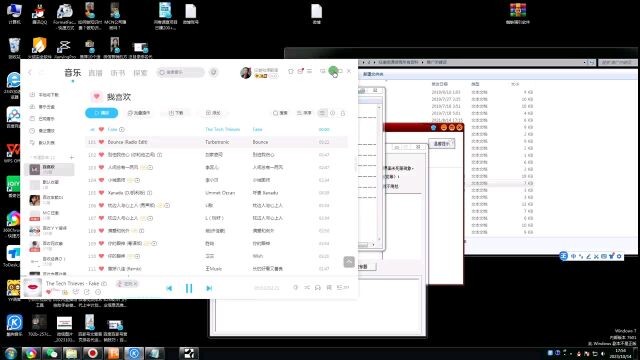Click the now-playing album cover thumbnail
This screenshot has height=360, width=640.
coord(32,287)
